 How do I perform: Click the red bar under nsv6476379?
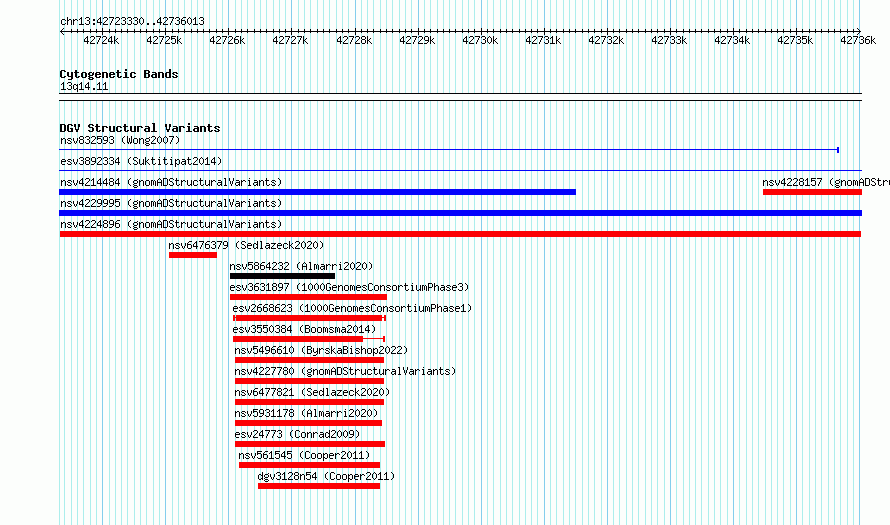[x=193, y=255]
